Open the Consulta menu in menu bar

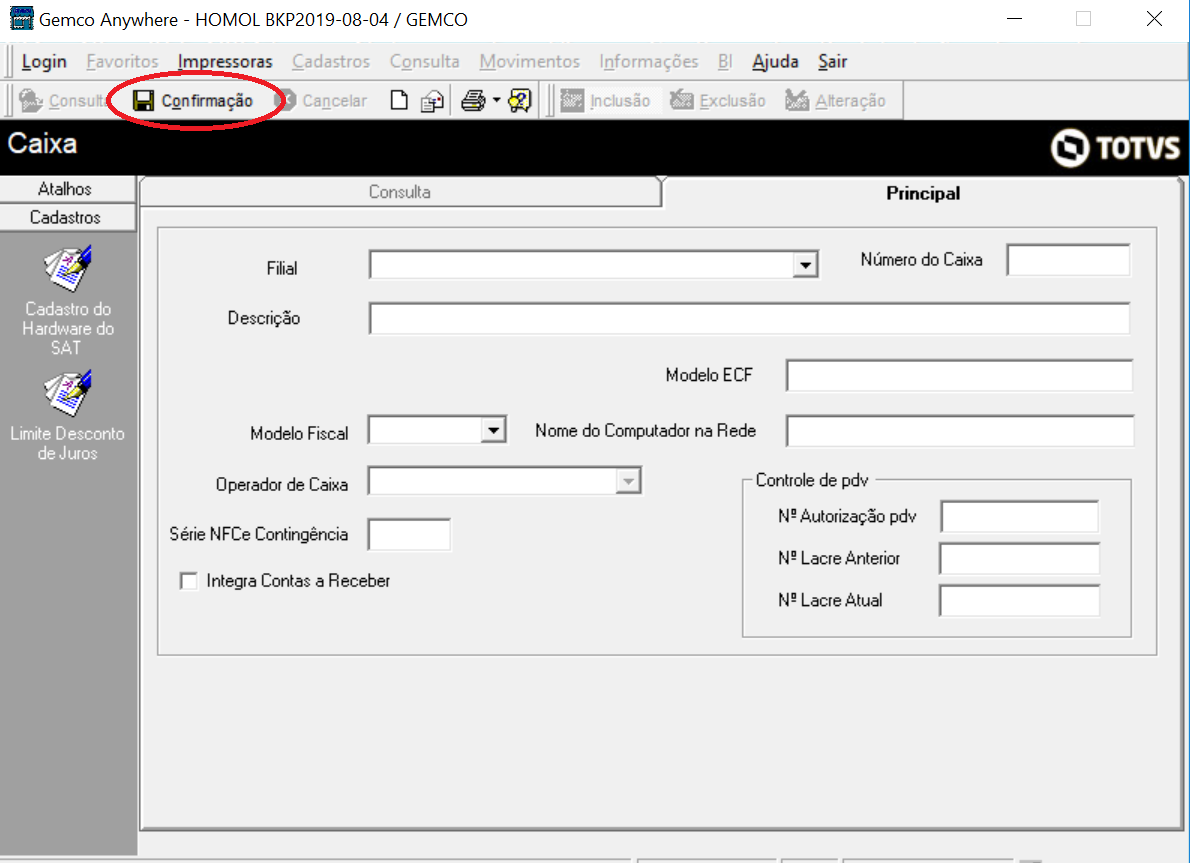424,61
